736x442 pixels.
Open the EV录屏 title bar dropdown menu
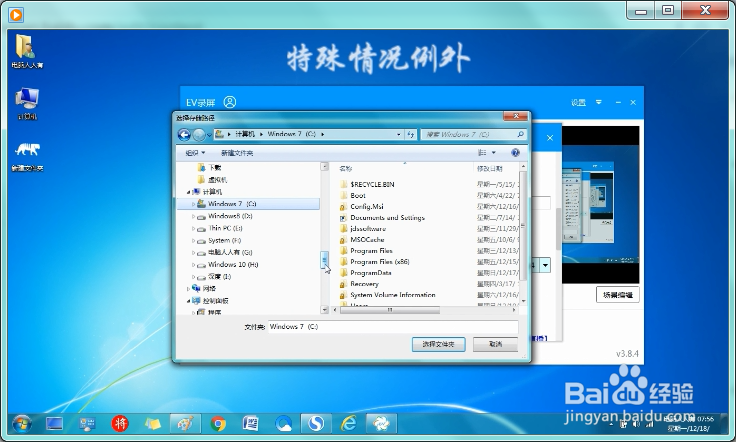pyautogui.click(x=598, y=102)
